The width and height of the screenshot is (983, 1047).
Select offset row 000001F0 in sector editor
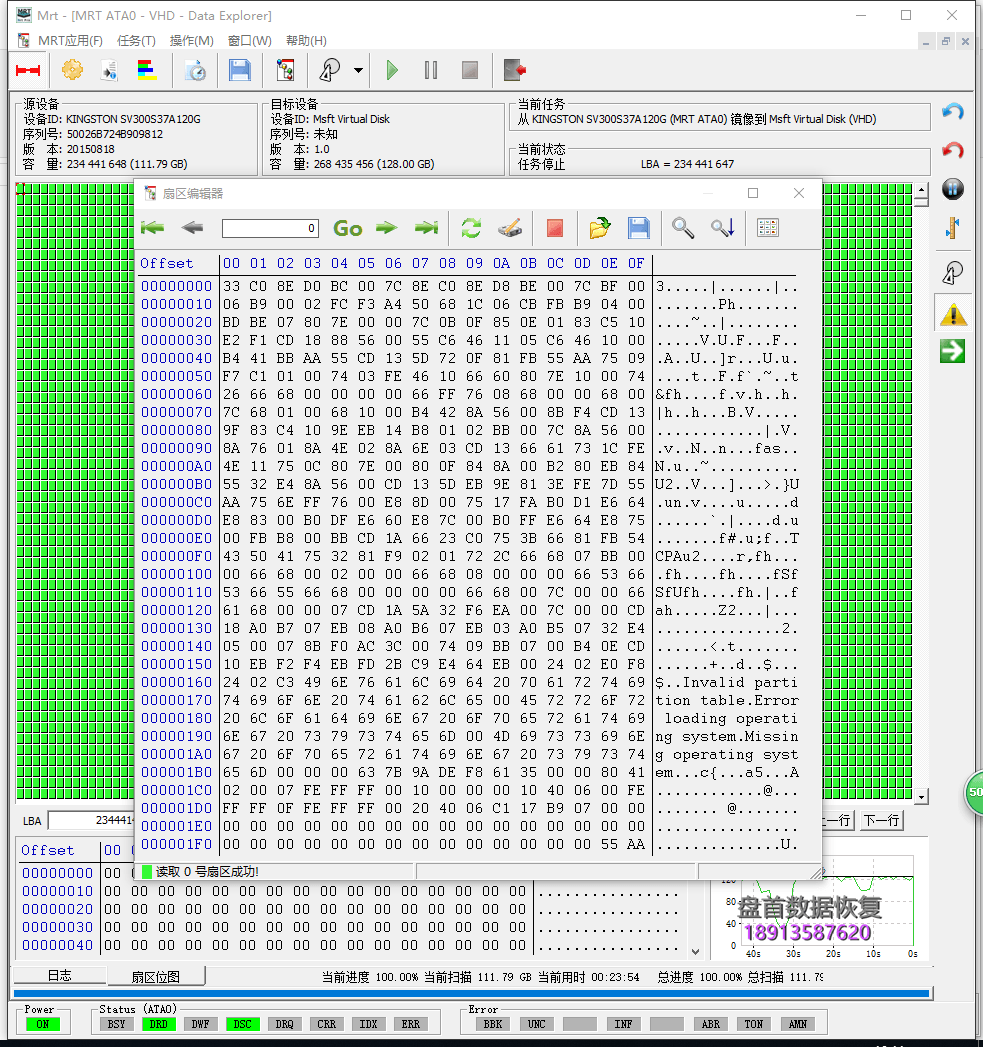click(x=176, y=845)
